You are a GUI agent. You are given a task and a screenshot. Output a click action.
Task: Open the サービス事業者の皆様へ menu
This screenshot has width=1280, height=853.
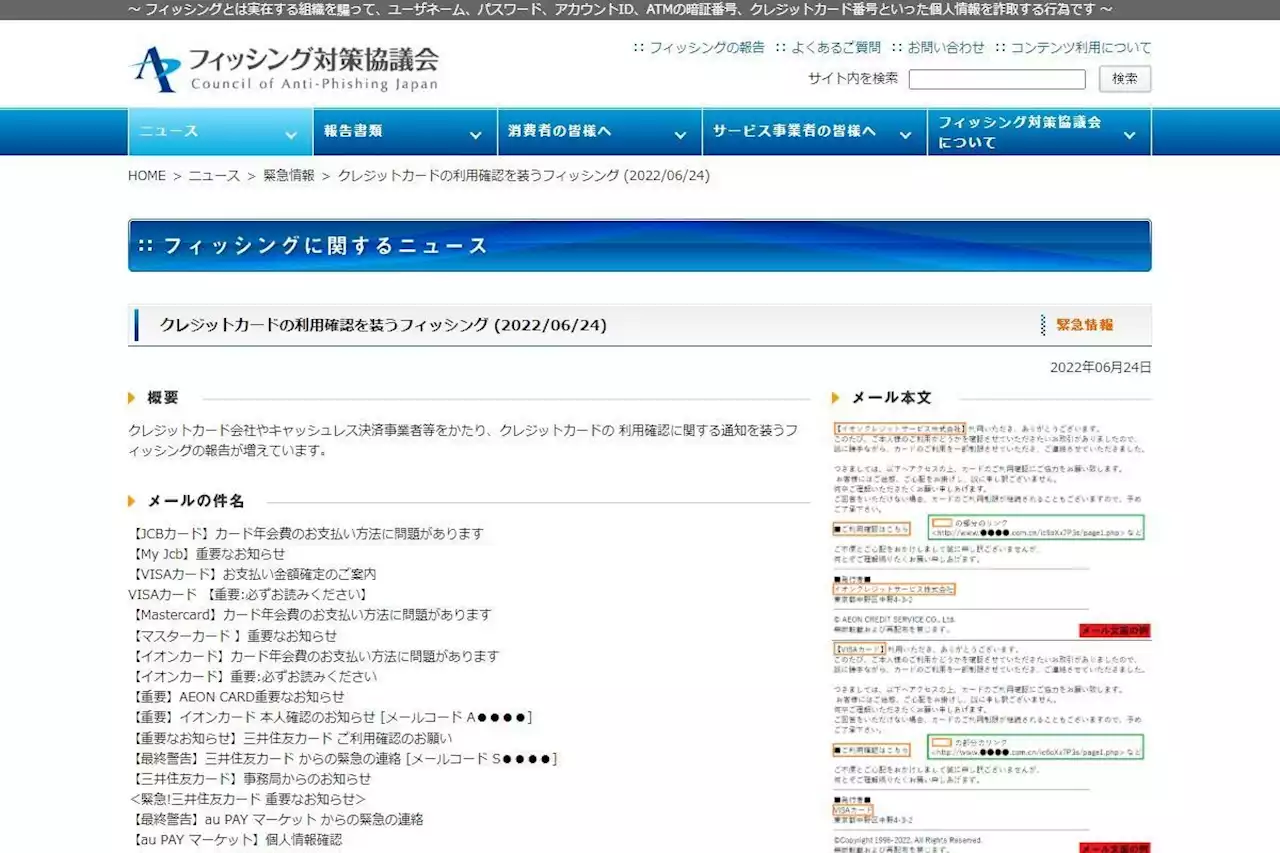coord(815,131)
